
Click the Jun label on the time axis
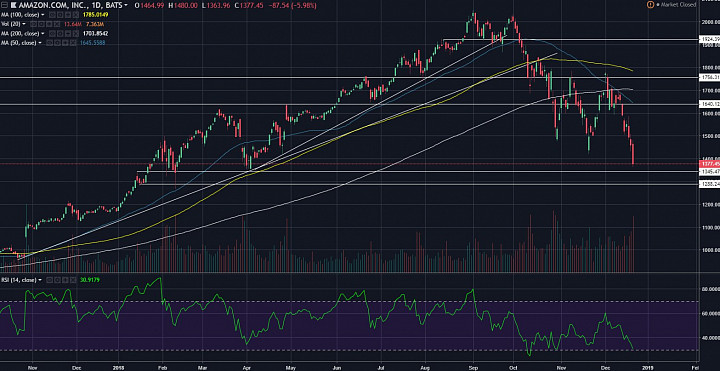tap(337, 367)
